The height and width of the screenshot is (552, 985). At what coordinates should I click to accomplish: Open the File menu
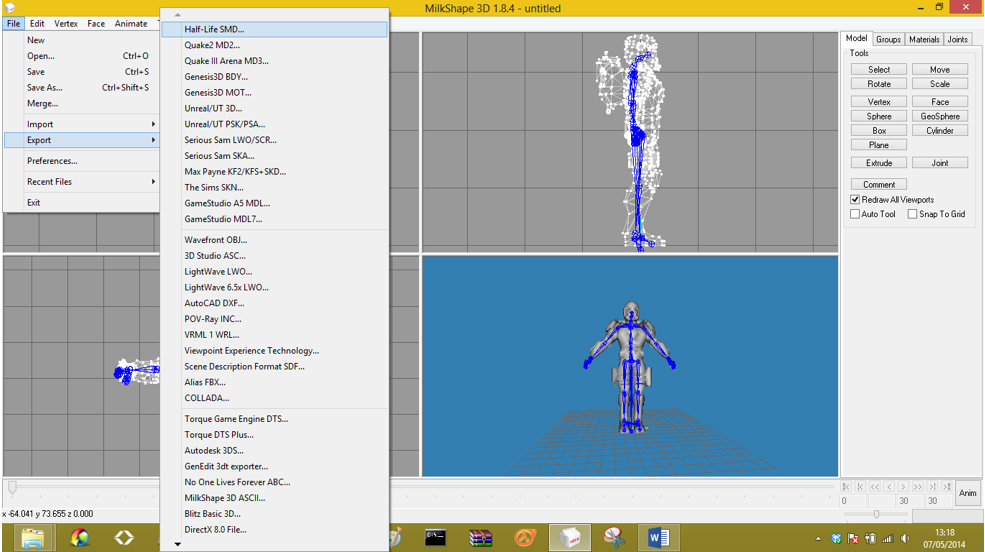coord(13,23)
